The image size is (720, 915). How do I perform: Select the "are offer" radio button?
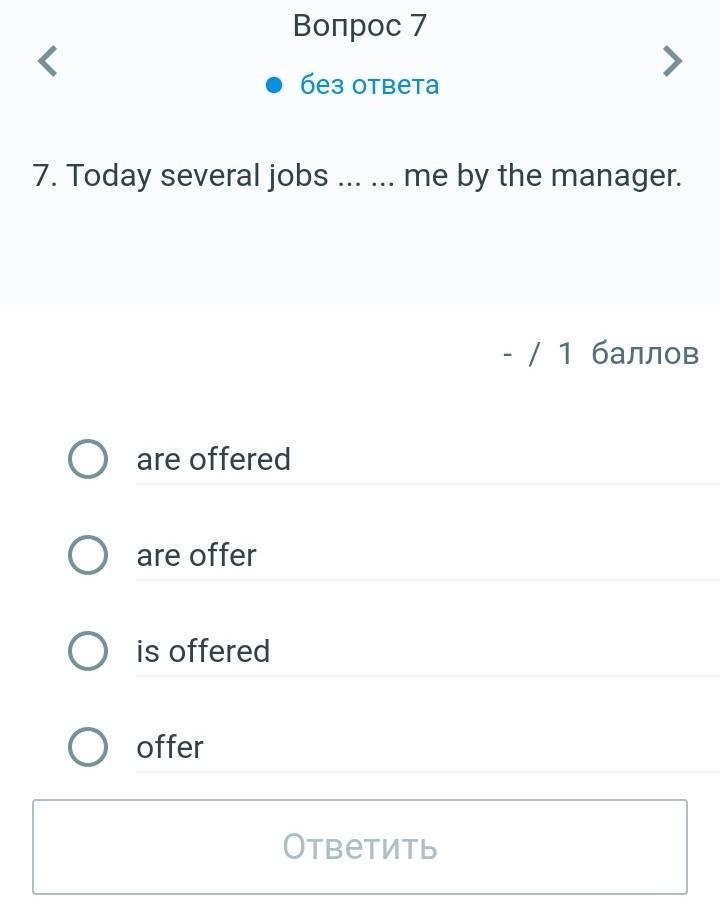(88, 555)
